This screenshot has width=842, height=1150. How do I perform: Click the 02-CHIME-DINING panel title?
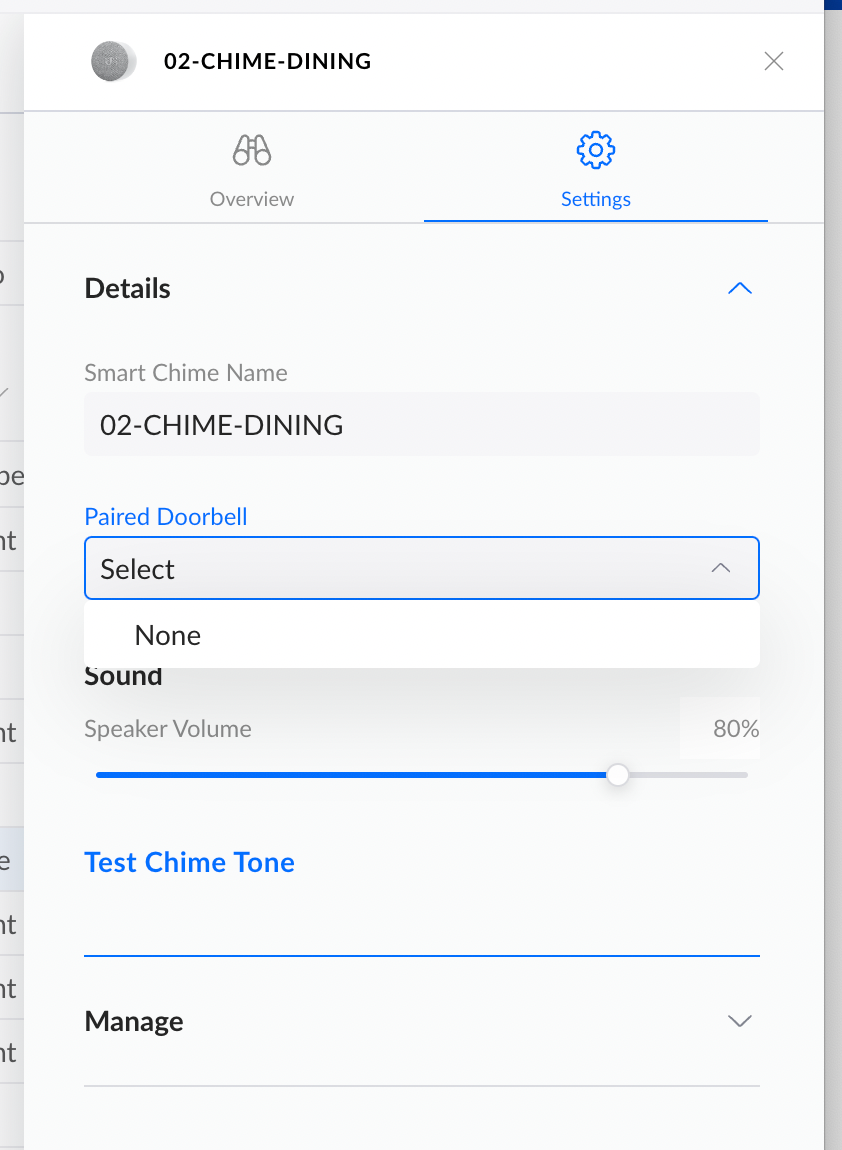pyautogui.click(x=268, y=61)
